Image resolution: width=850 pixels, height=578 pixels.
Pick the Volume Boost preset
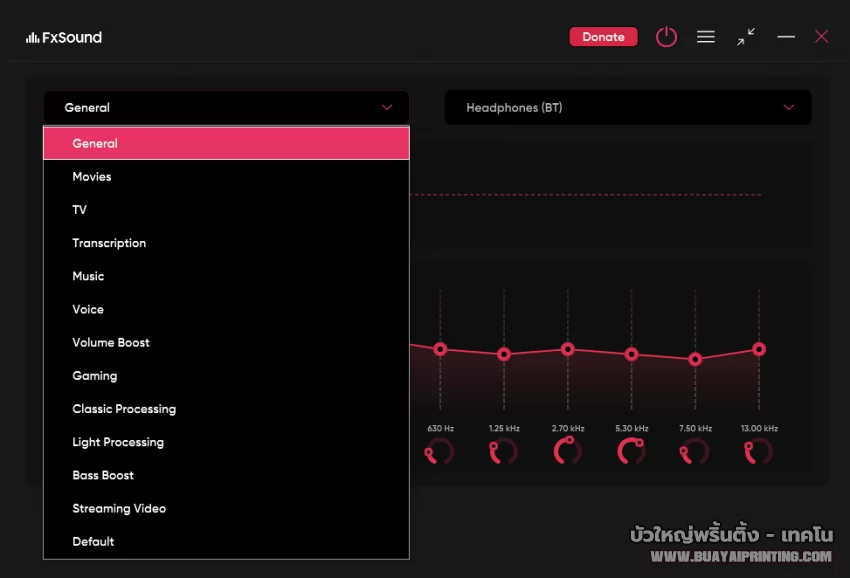click(111, 343)
